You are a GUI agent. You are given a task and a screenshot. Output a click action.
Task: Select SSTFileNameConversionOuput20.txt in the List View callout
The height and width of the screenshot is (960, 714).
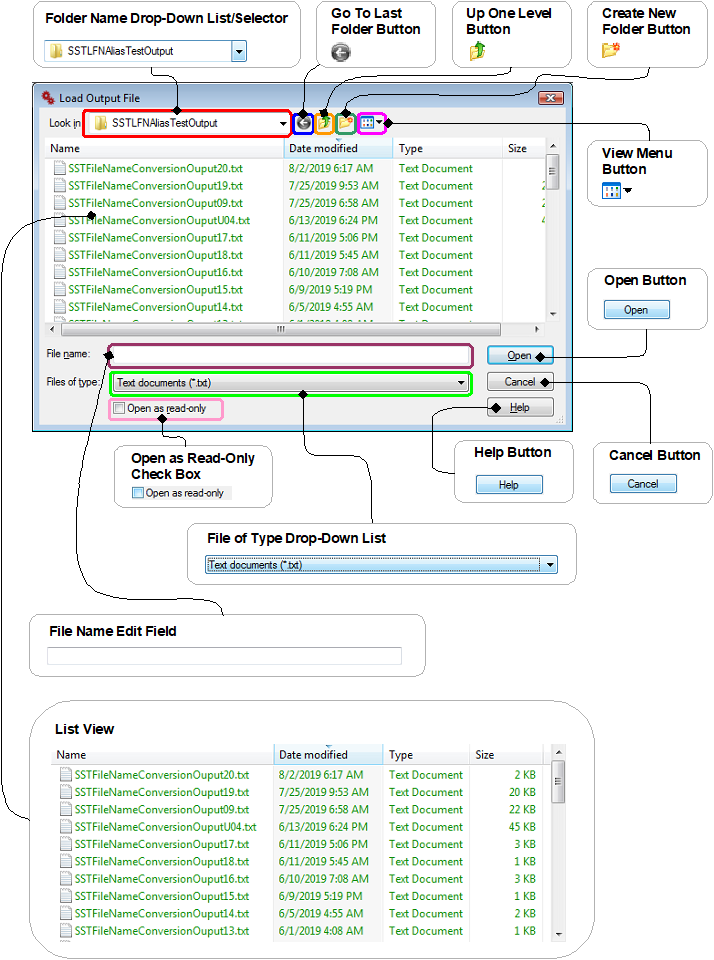162,774
